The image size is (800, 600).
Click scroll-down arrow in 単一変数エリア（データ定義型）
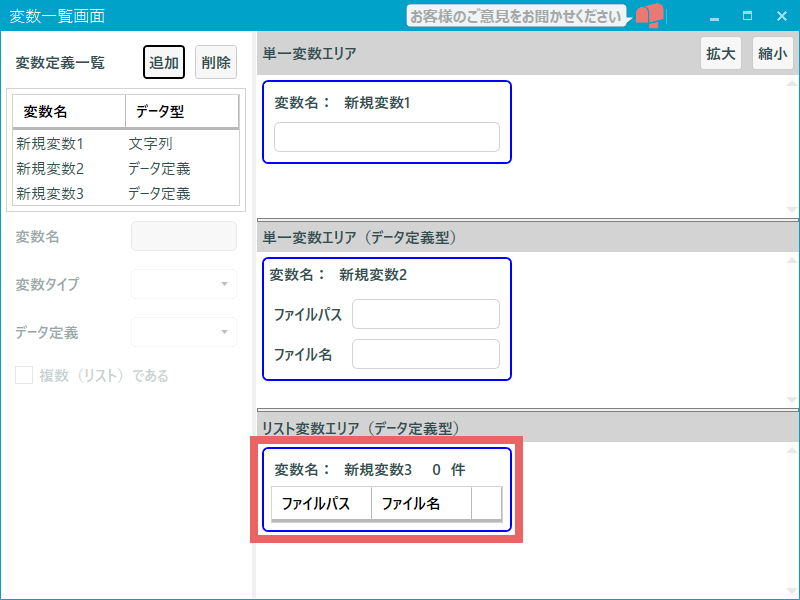tap(791, 399)
